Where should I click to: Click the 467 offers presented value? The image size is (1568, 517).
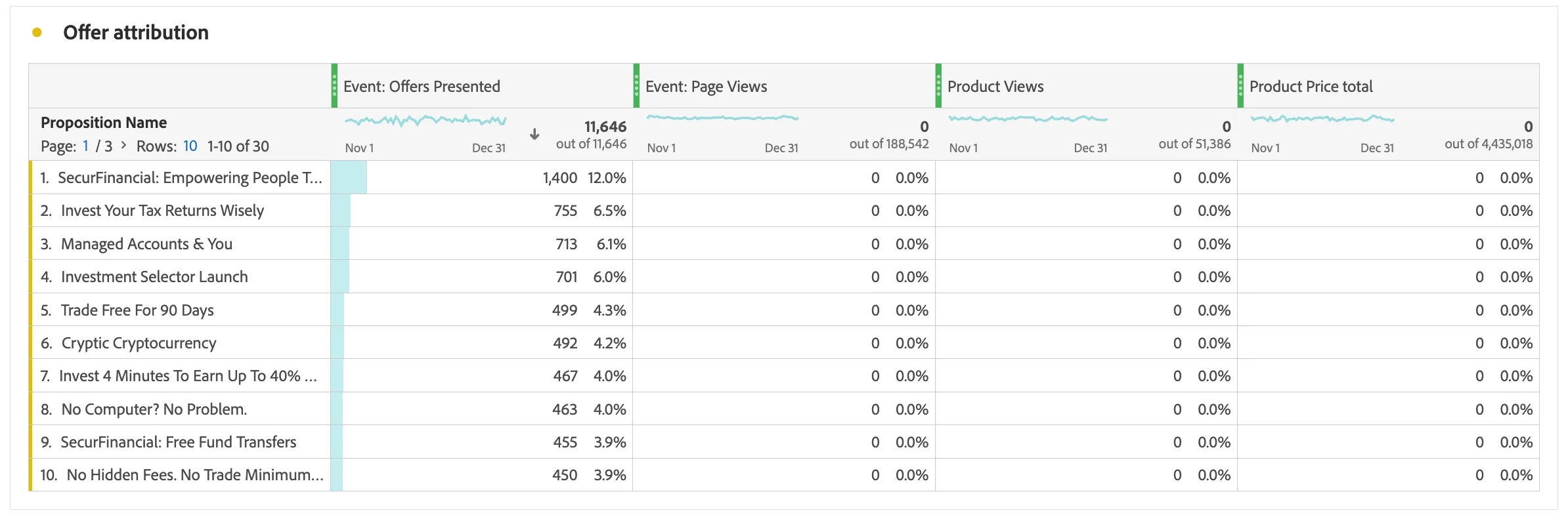565,376
